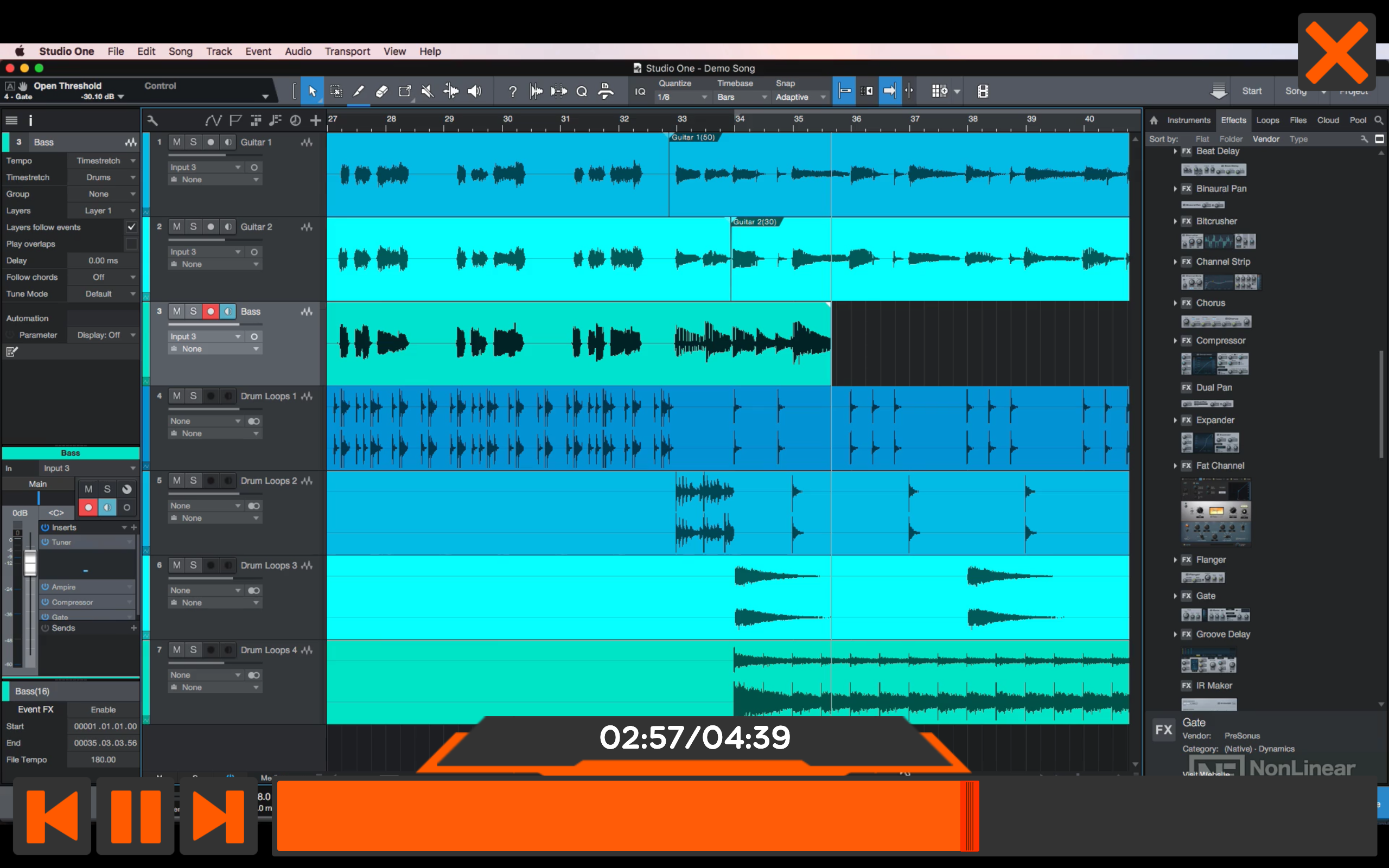Open Tempo Timestretch dropdown in inspector
Viewport: 1389px width, 868px height.
pos(103,161)
